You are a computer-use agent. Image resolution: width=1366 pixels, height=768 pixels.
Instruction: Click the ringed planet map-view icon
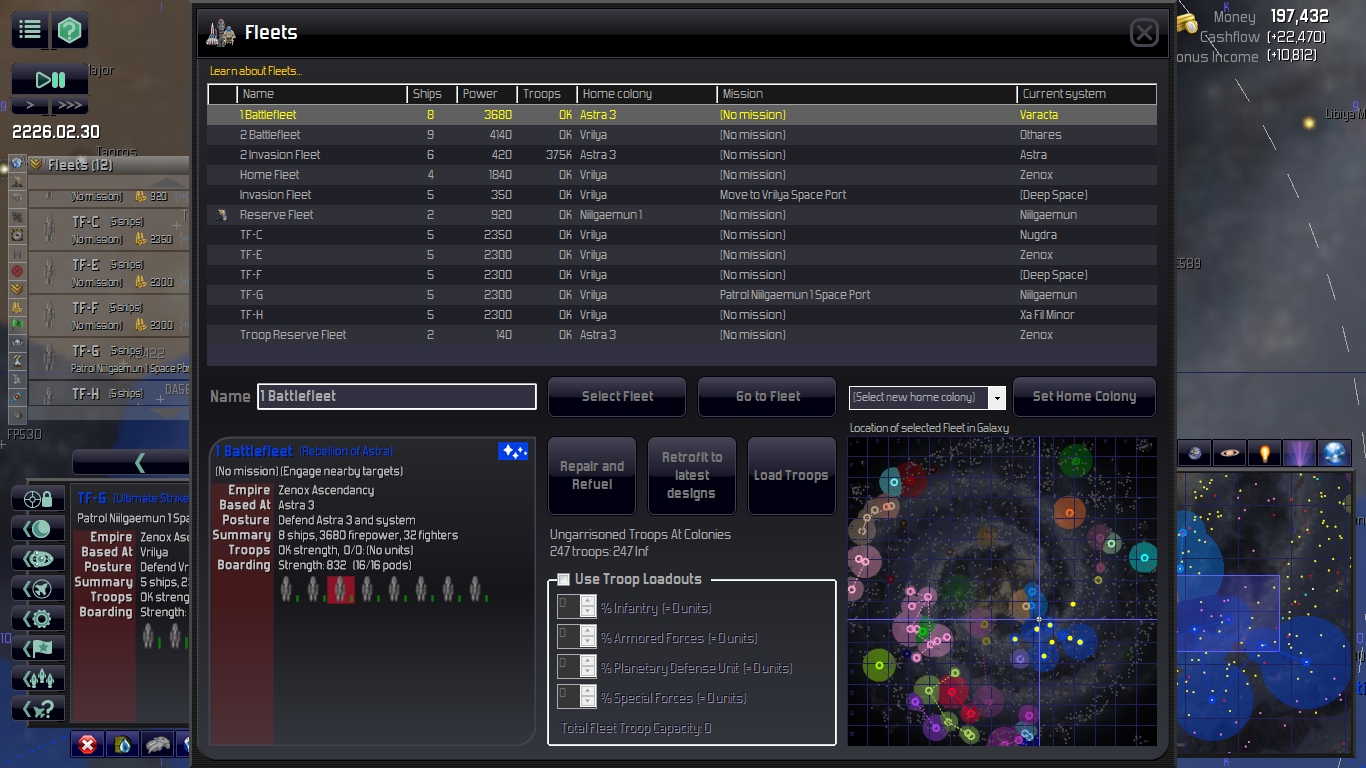(1229, 453)
